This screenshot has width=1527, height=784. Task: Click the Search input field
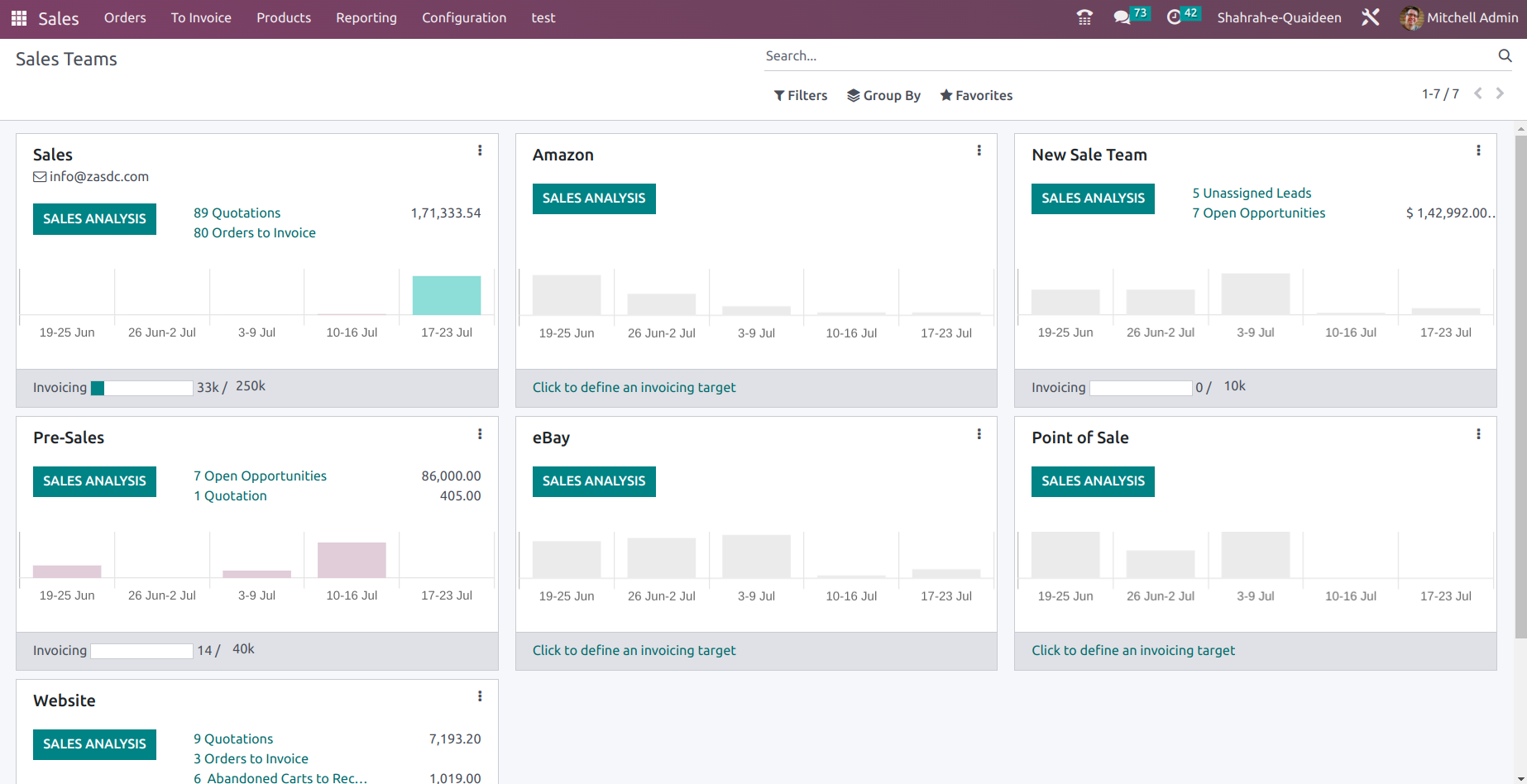coord(1125,55)
